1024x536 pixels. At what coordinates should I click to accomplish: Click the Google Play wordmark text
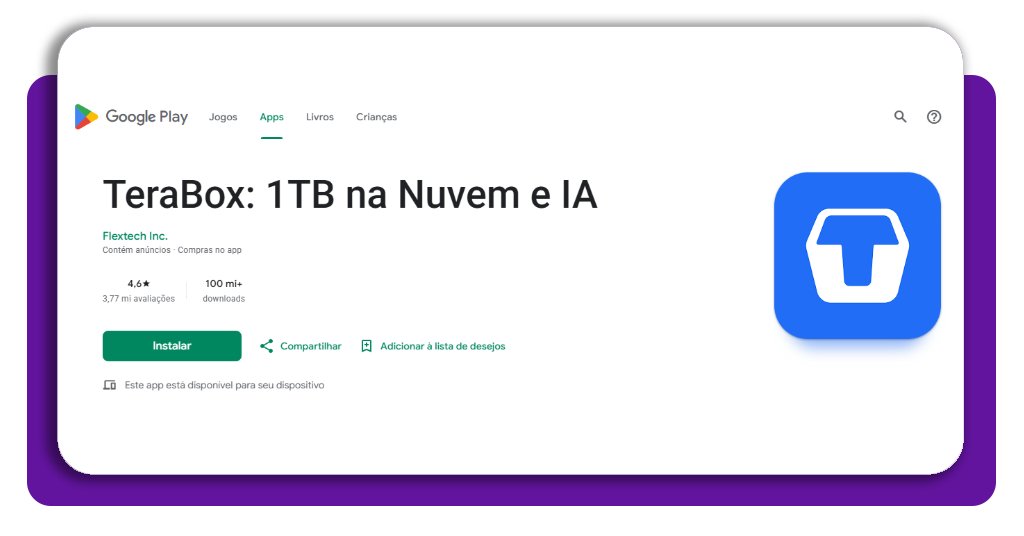click(147, 117)
